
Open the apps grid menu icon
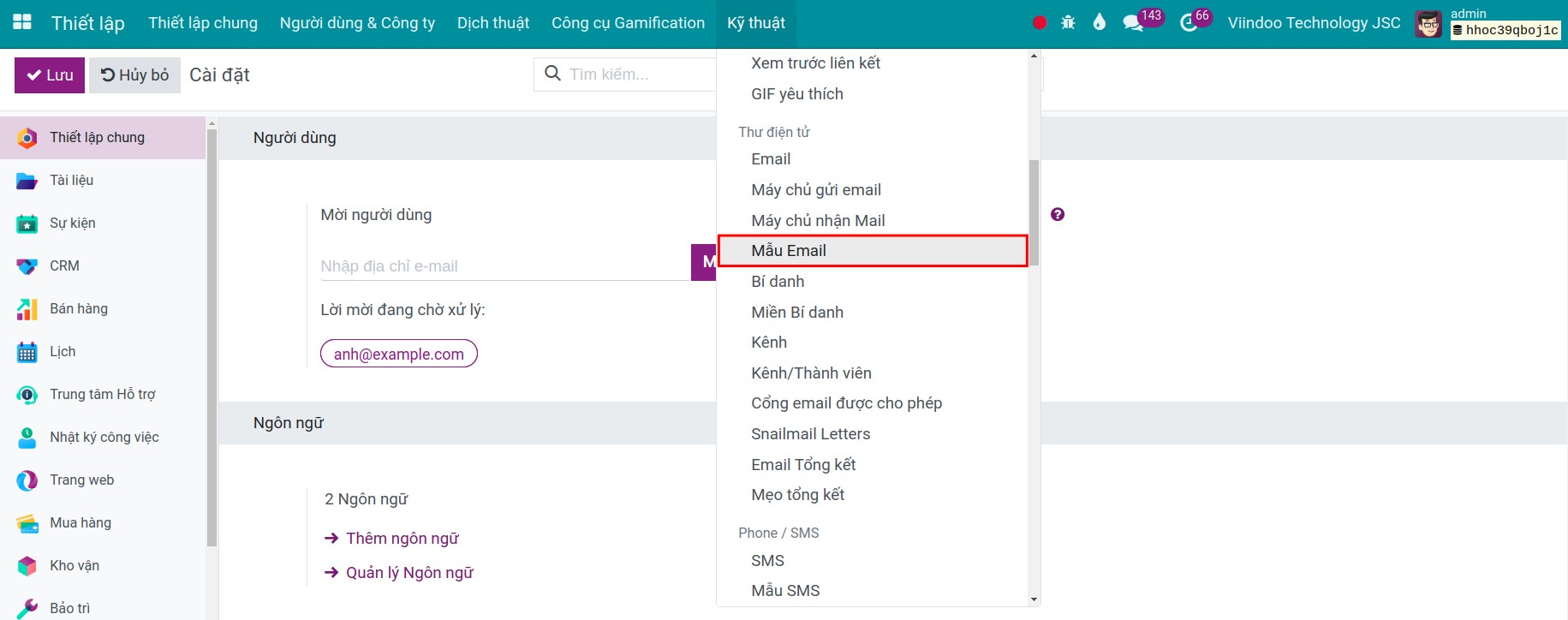[22, 22]
